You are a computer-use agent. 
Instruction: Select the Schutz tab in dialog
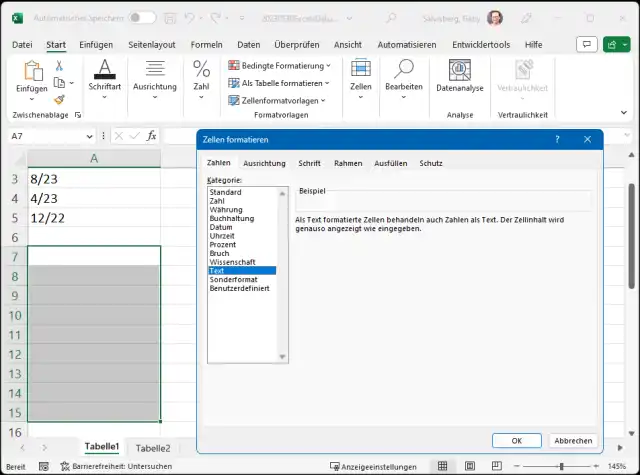point(431,163)
